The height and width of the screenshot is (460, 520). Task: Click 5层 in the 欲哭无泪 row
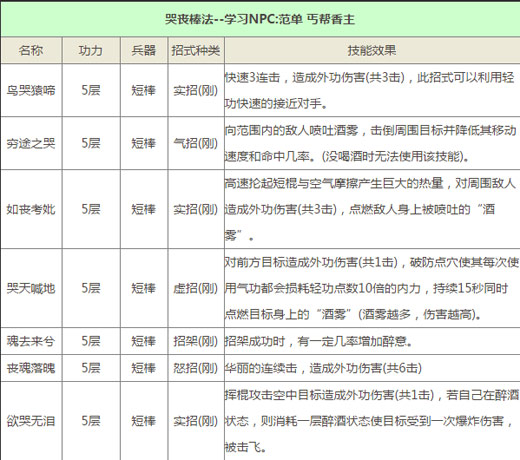[x=91, y=421]
